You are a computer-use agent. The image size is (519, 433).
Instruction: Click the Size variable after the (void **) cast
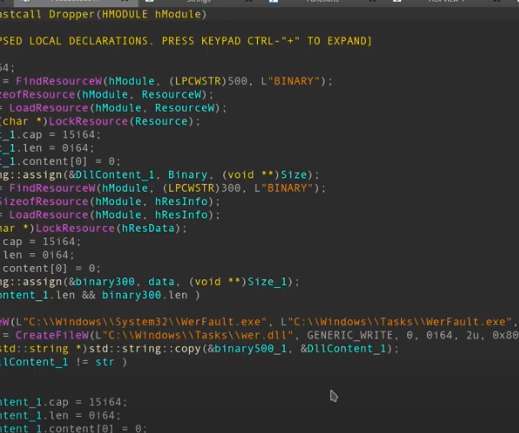point(294,175)
